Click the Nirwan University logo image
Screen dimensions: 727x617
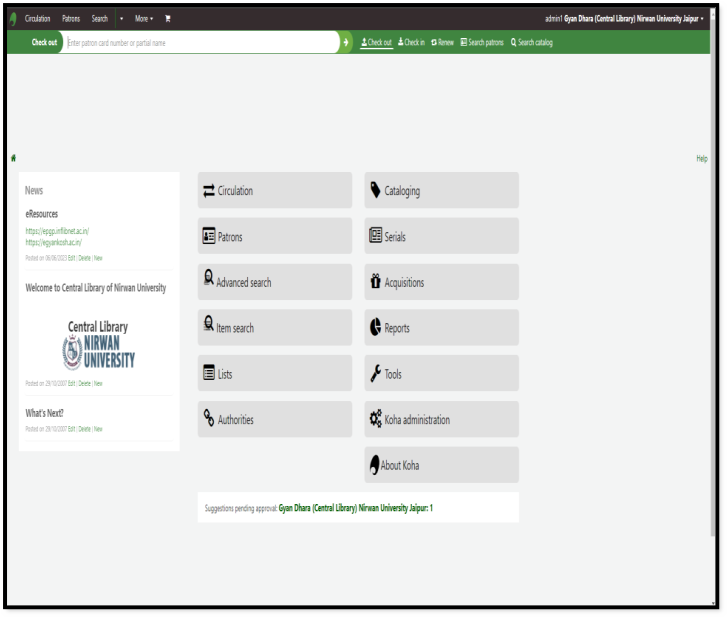pyautogui.click(x=98, y=345)
